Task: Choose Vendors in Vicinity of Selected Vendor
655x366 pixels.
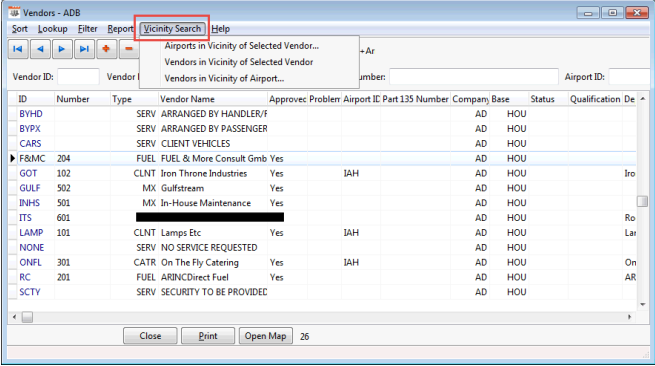Action: tap(239, 62)
